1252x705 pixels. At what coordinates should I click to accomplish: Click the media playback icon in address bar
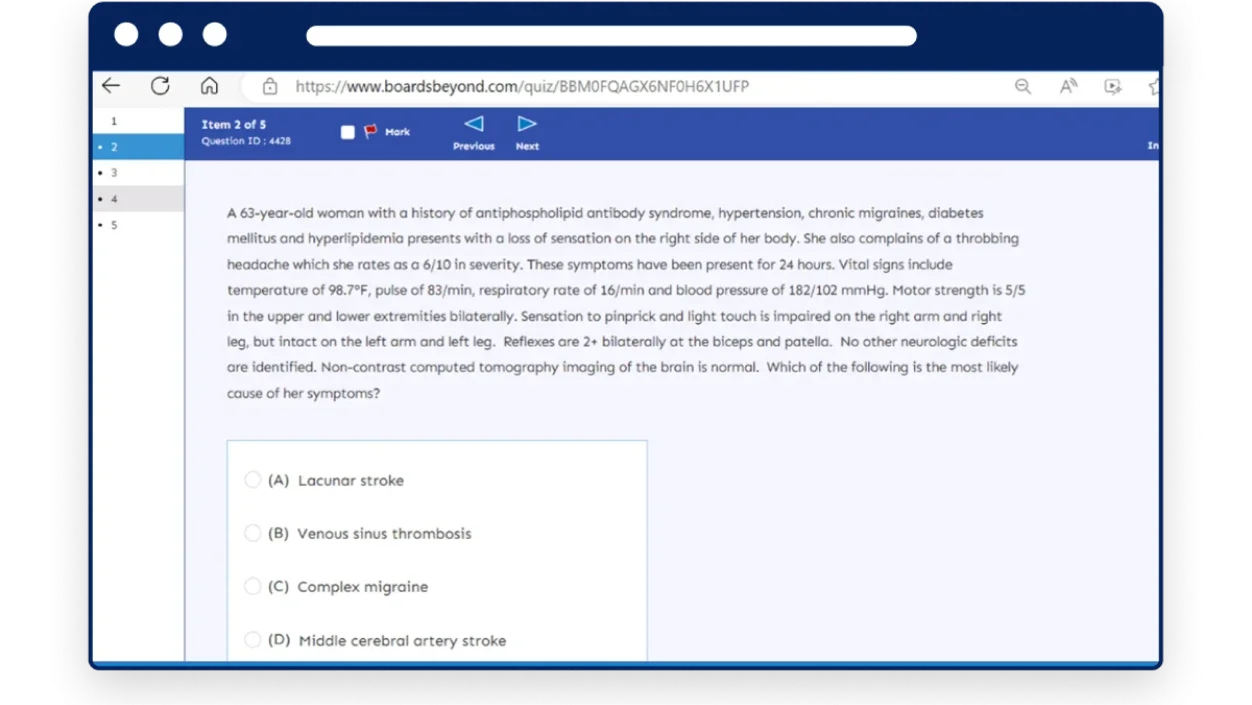[1112, 86]
